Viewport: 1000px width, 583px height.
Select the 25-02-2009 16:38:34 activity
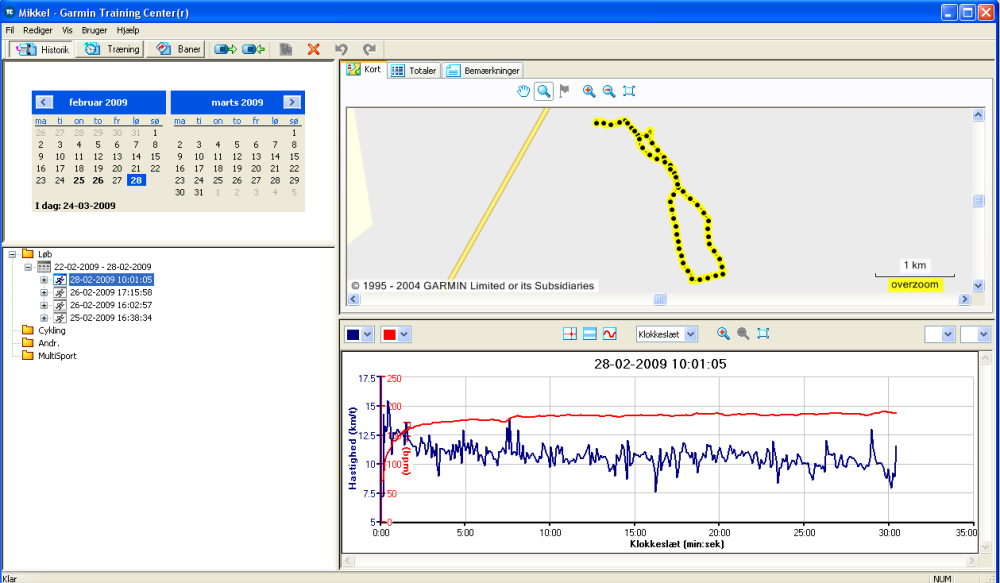tap(110, 318)
